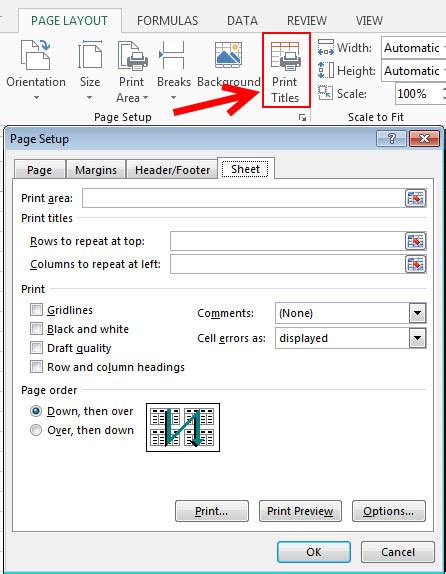This screenshot has height=574, width=446.
Task: Open the Comments dropdown
Action: [x=417, y=313]
